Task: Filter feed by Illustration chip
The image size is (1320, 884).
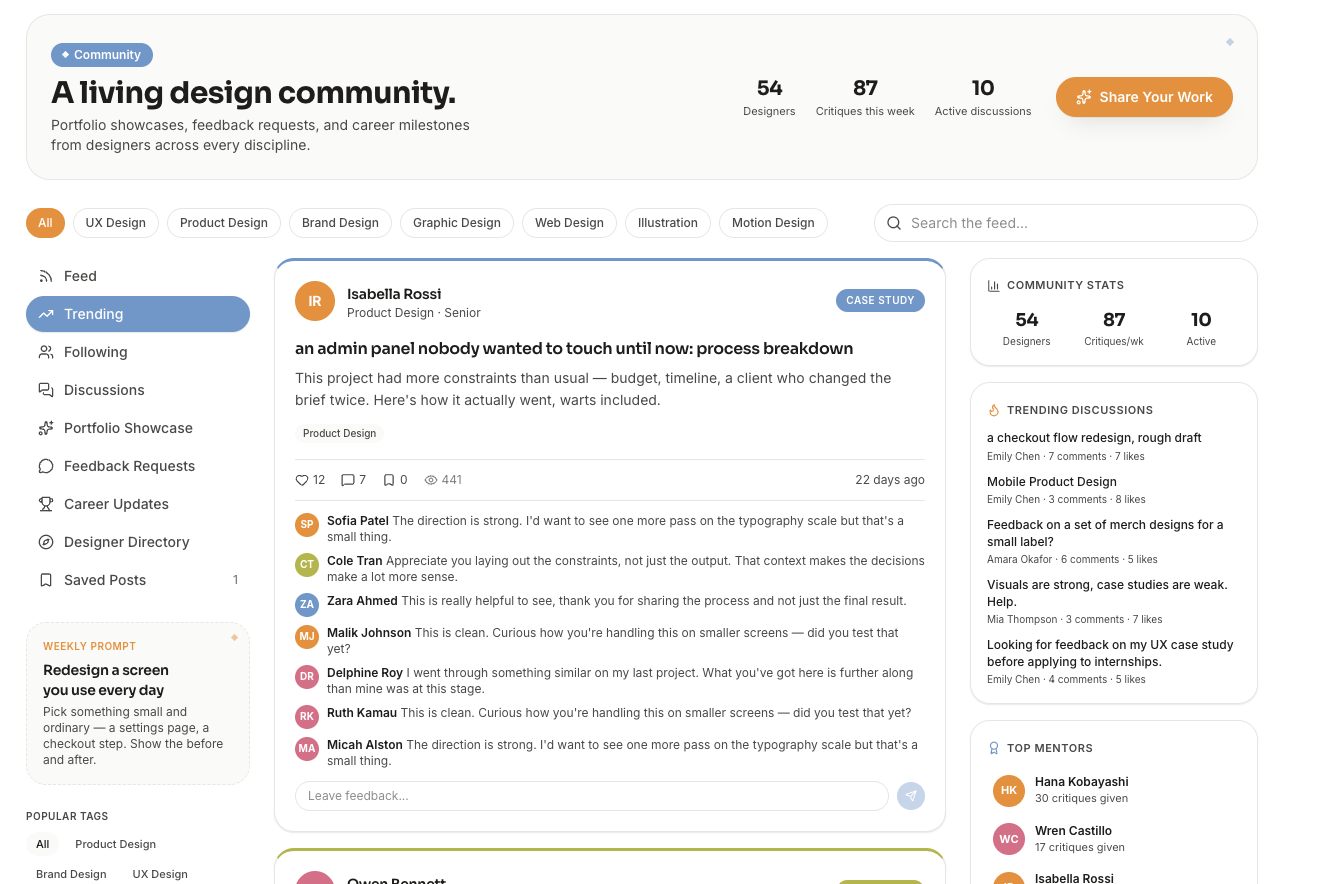Action: coord(668,223)
